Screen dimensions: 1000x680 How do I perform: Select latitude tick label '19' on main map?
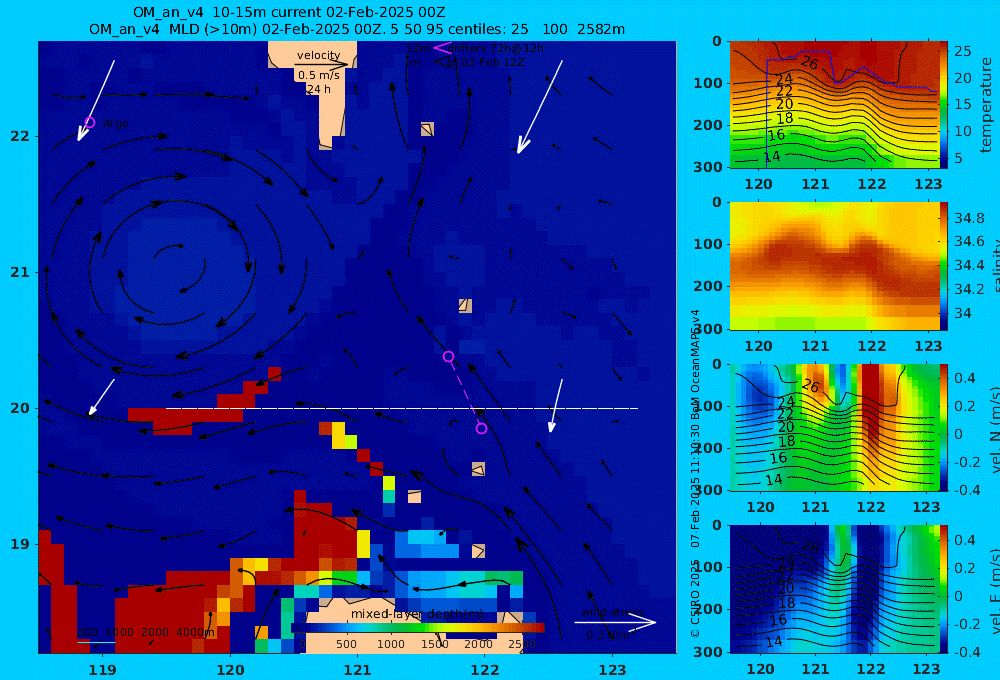[x=20, y=544]
